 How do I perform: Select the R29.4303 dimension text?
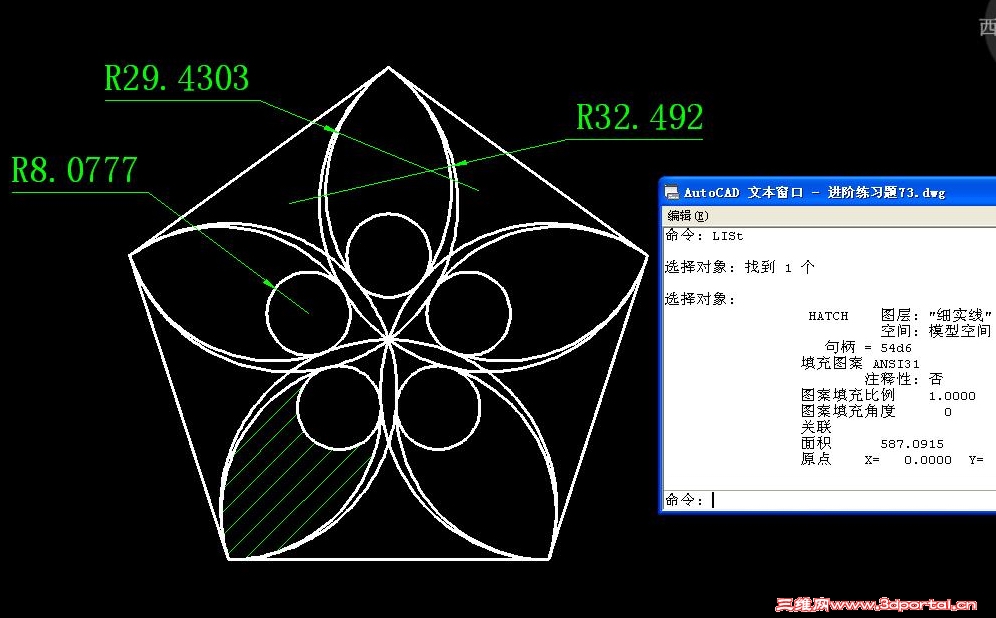pyautogui.click(x=177, y=79)
